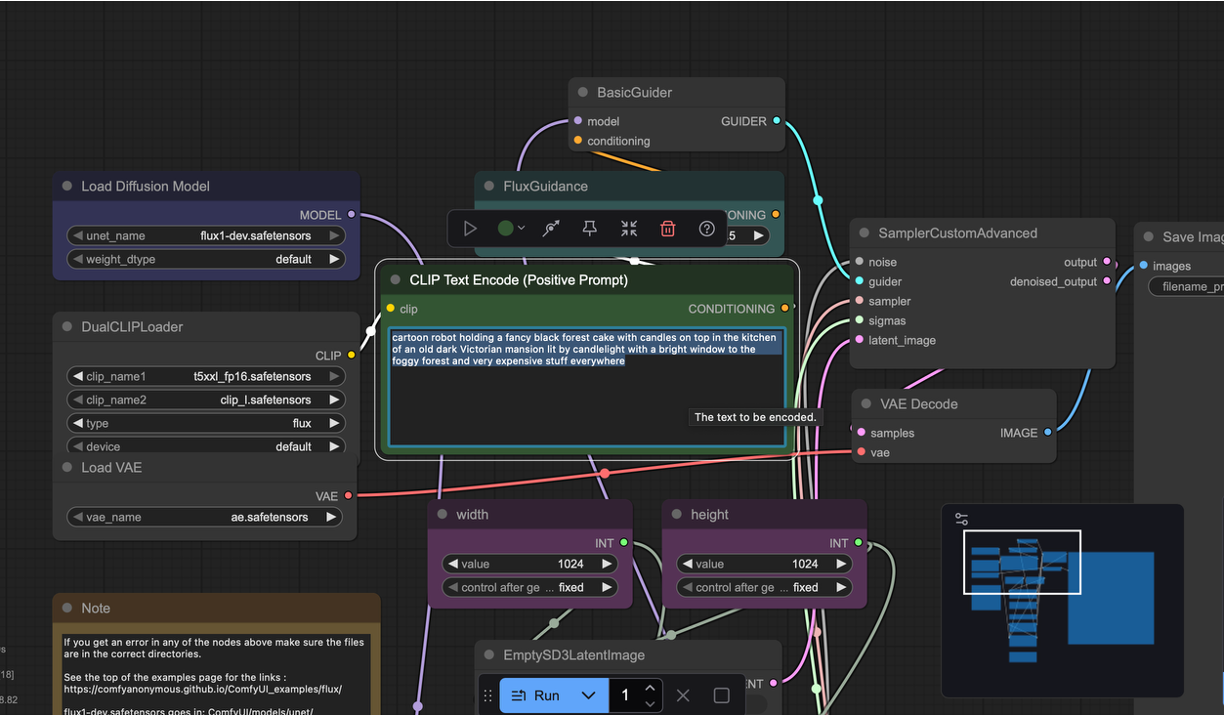Image resolution: width=1224 pixels, height=716 pixels.
Task: Collapse the SamplerCustomAdvanced node via title dot
Action: tap(864, 233)
